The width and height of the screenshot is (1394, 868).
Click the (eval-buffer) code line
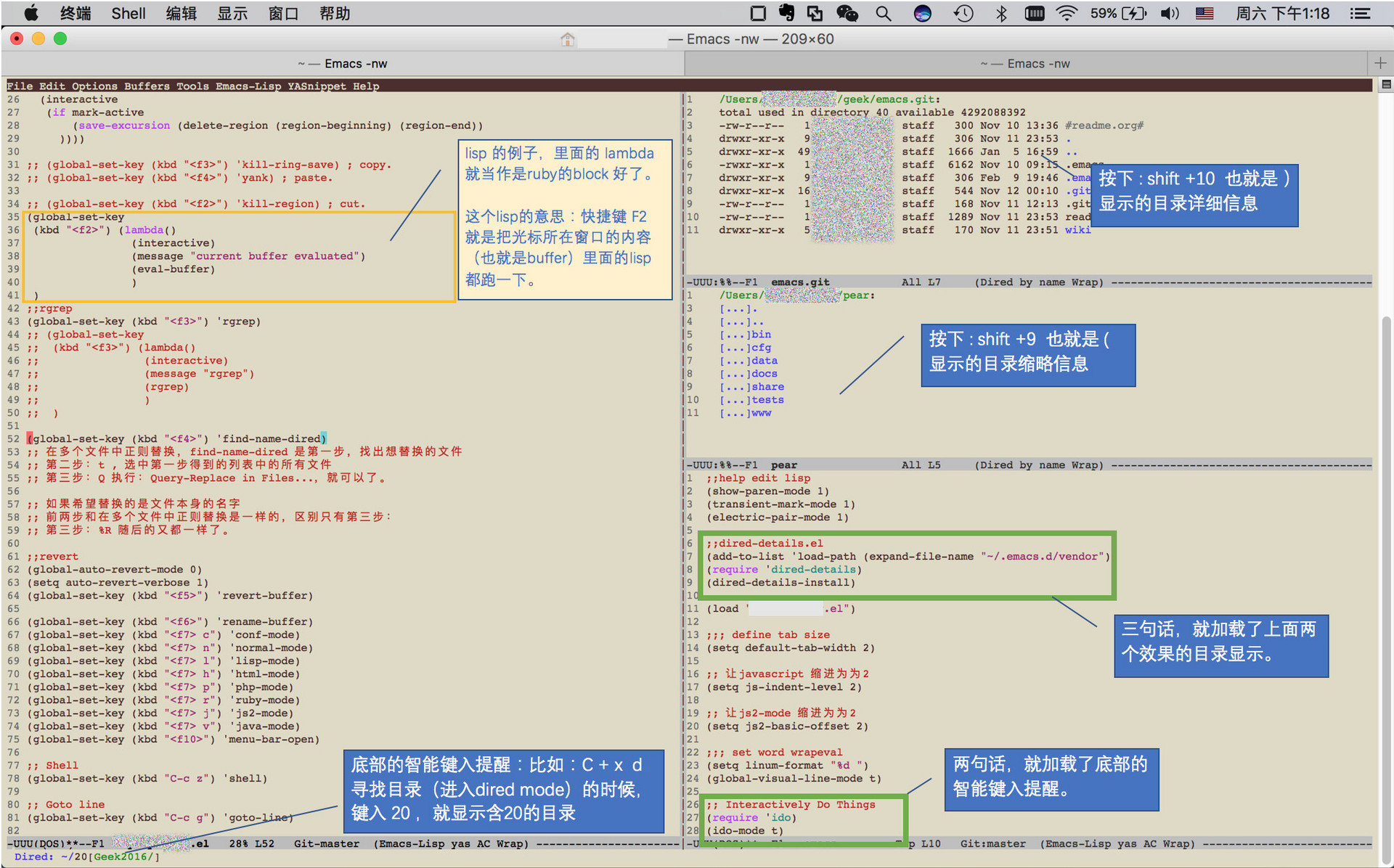tap(174, 269)
